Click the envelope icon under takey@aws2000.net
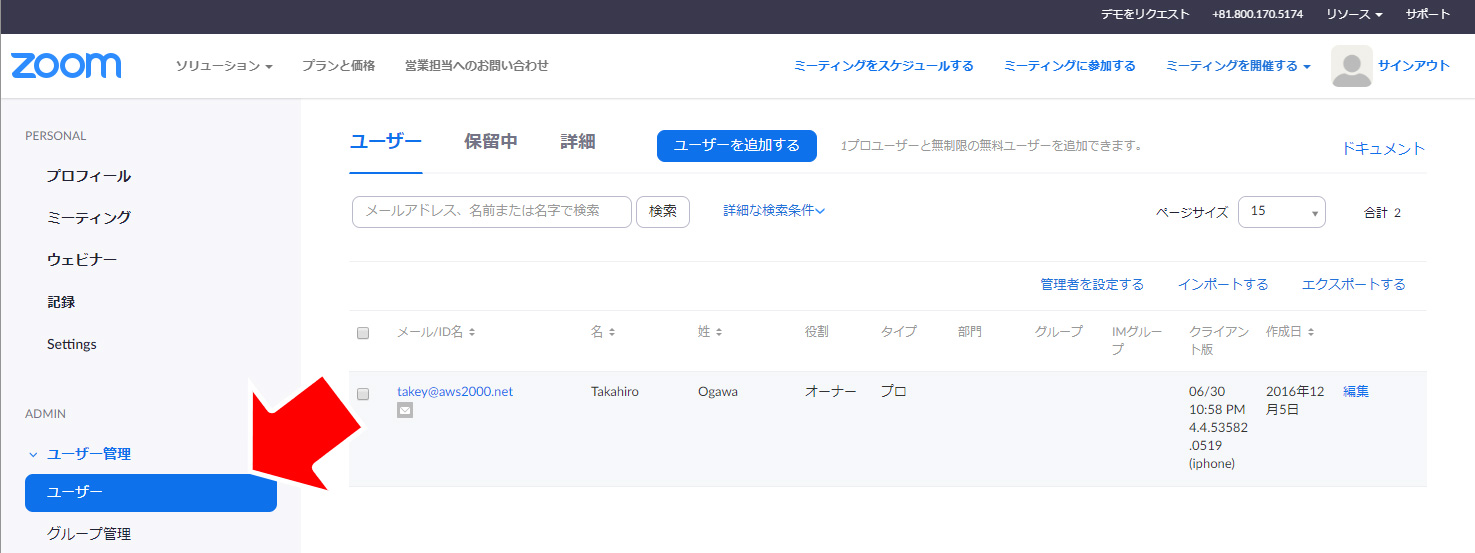The width and height of the screenshot is (1475, 553). click(x=404, y=410)
